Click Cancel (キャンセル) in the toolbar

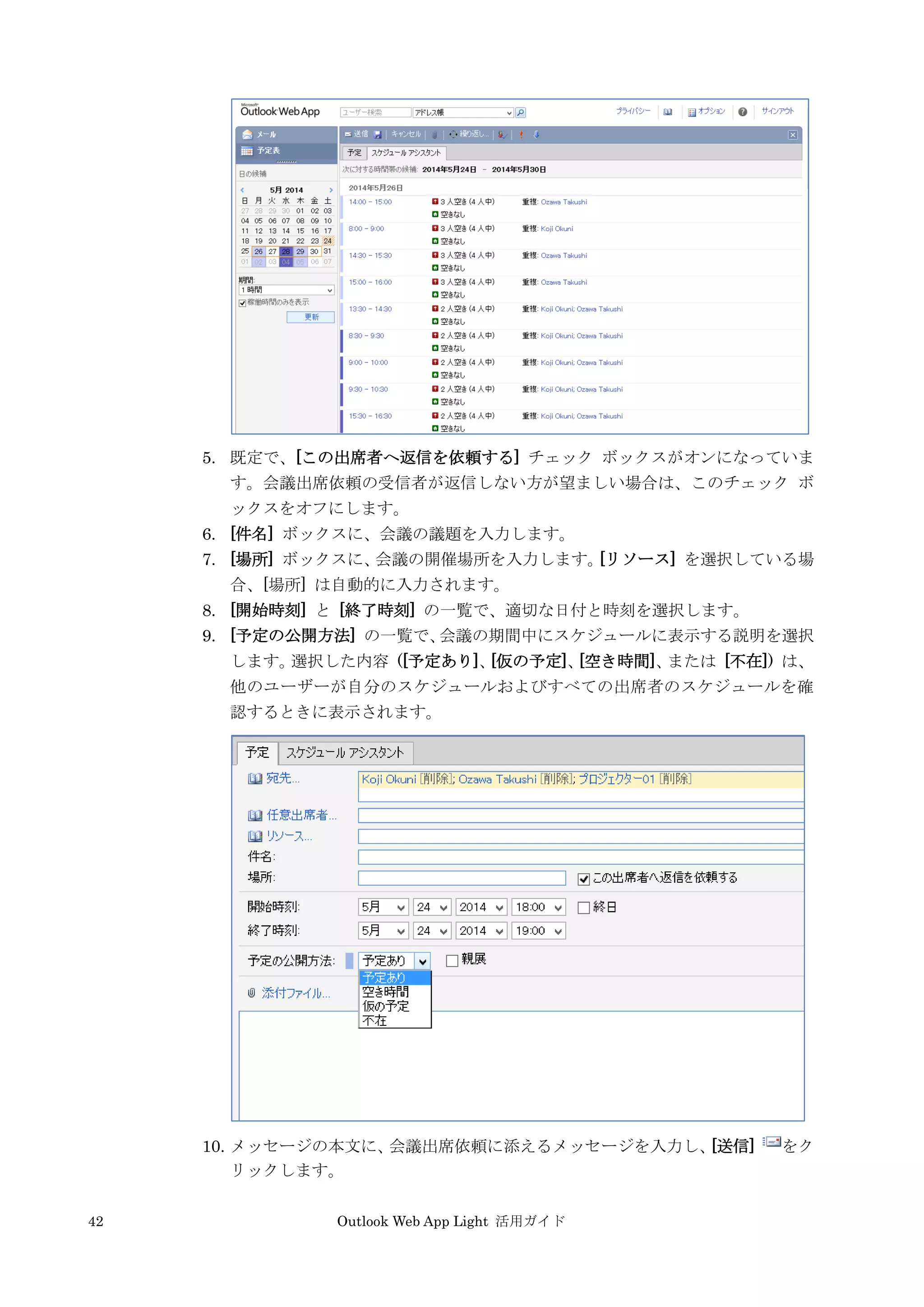coord(406,134)
